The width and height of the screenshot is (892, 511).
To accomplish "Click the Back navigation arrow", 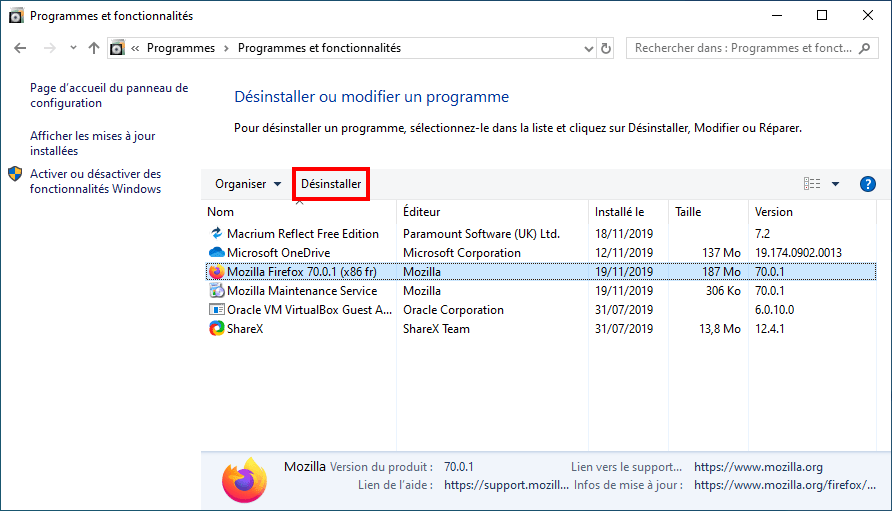I will (20, 48).
